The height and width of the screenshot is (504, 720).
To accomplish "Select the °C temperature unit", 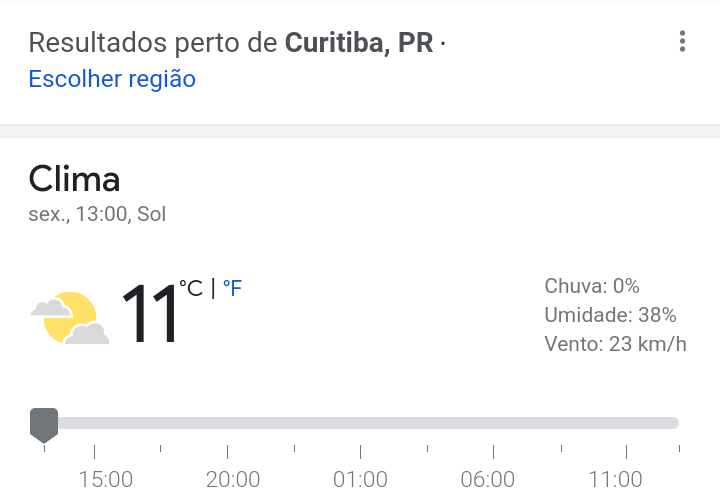I will point(191,288).
